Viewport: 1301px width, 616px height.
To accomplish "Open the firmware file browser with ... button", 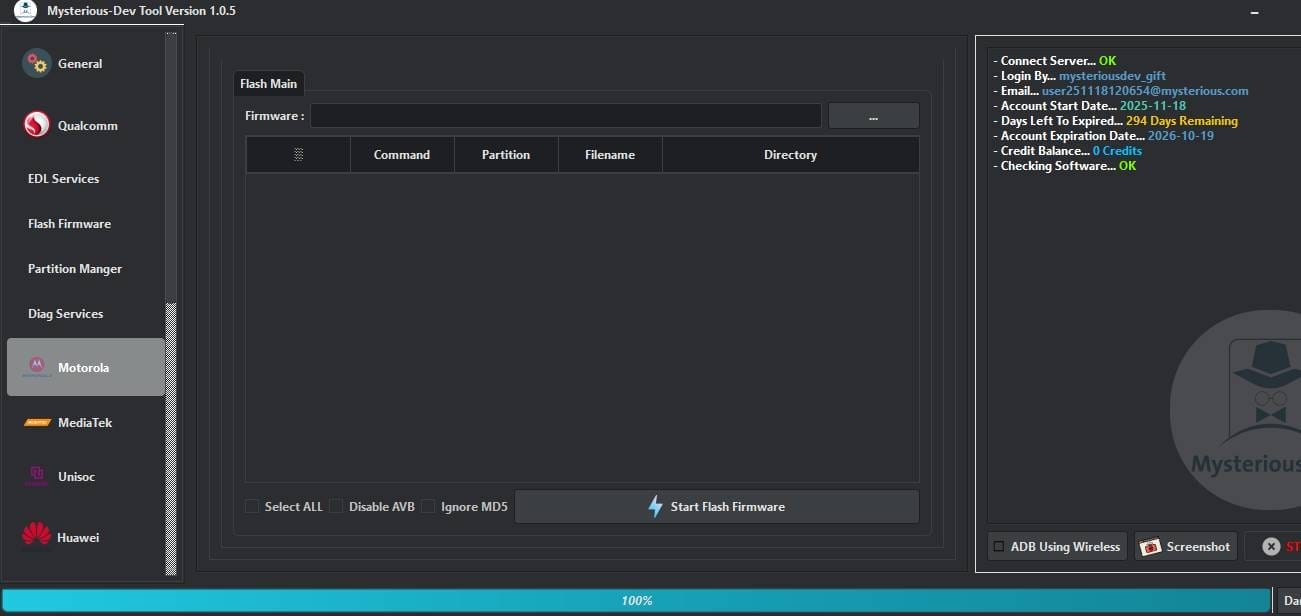I will click(x=872, y=115).
